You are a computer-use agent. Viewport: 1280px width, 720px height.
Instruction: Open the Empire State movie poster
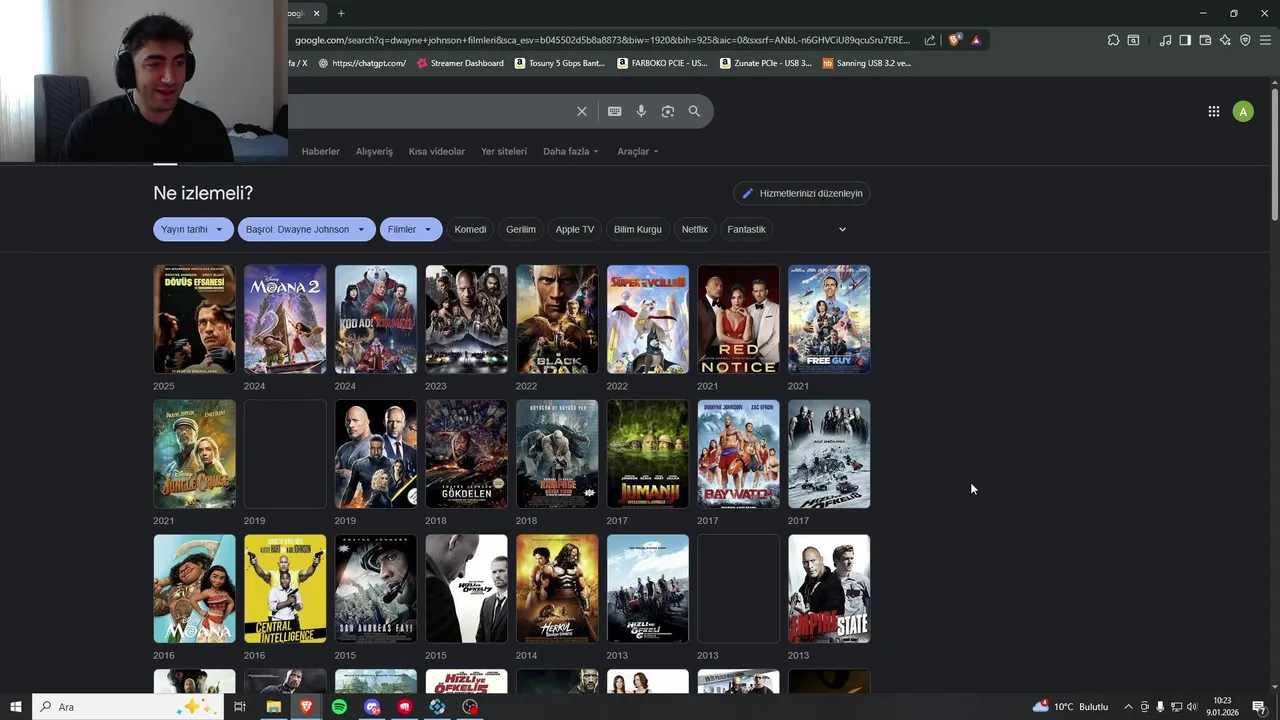coord(829,589)
